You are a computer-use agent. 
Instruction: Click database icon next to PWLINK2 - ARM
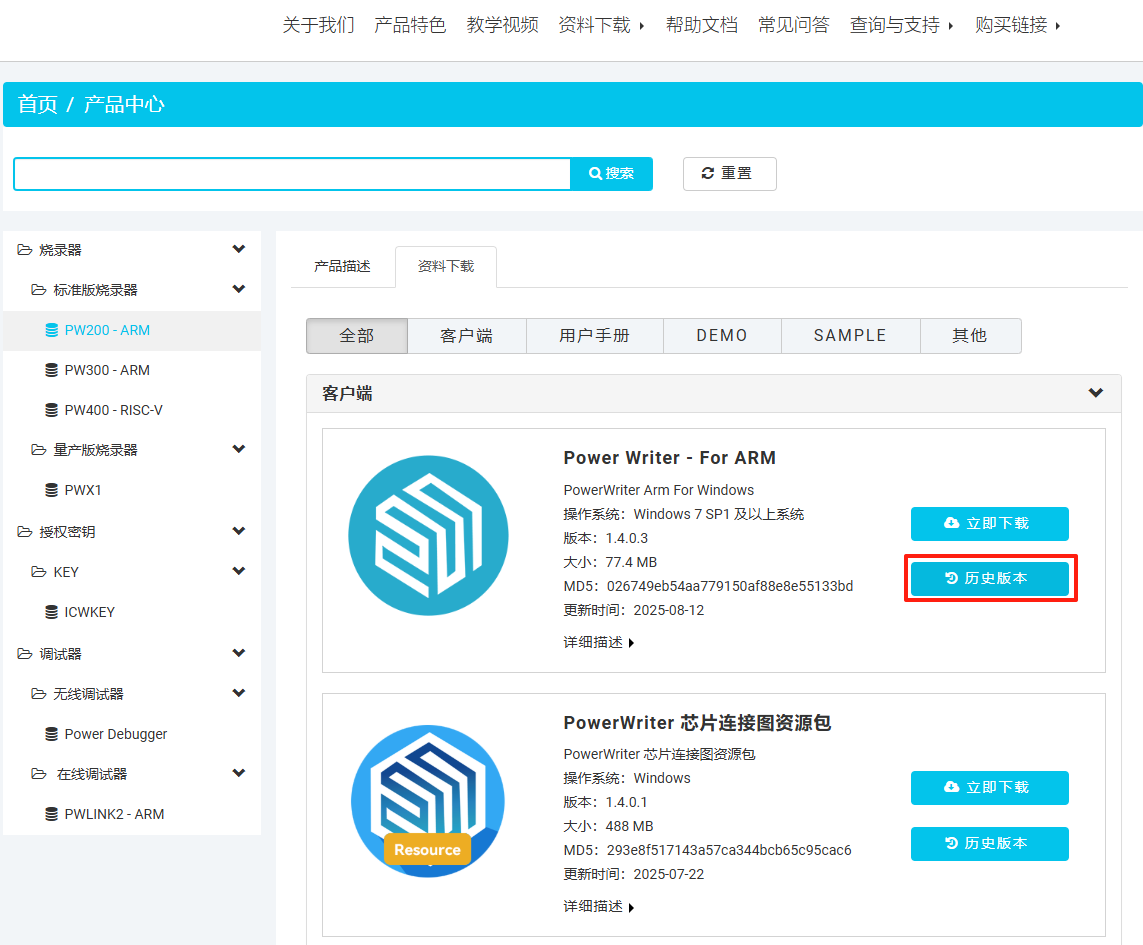[52, 814]
